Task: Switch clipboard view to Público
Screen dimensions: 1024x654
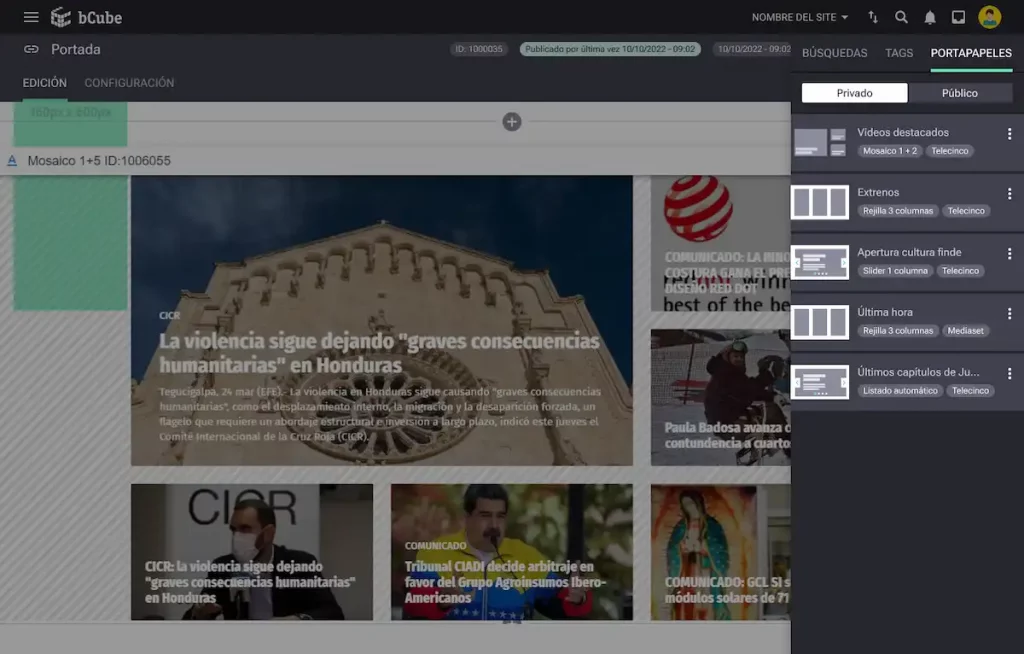Action: point(960,93)
